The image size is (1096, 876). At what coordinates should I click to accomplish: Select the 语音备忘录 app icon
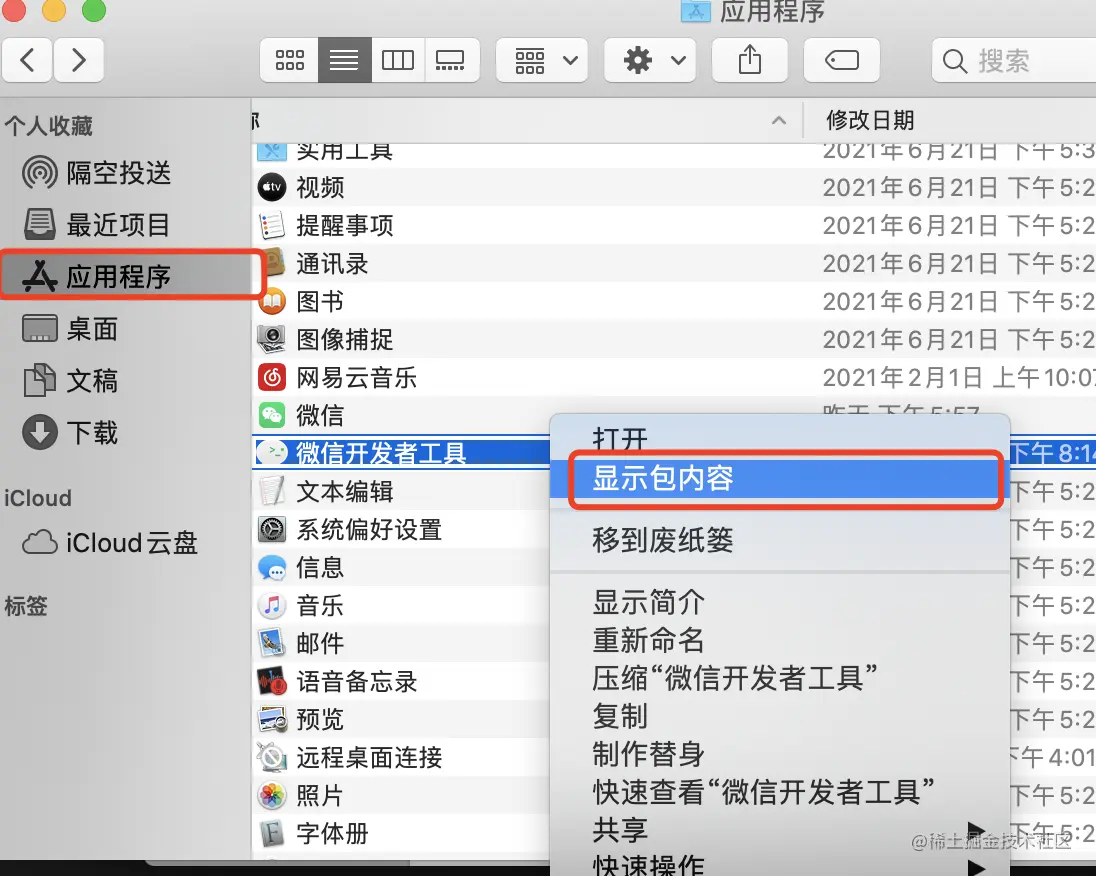tap(272, 681)
